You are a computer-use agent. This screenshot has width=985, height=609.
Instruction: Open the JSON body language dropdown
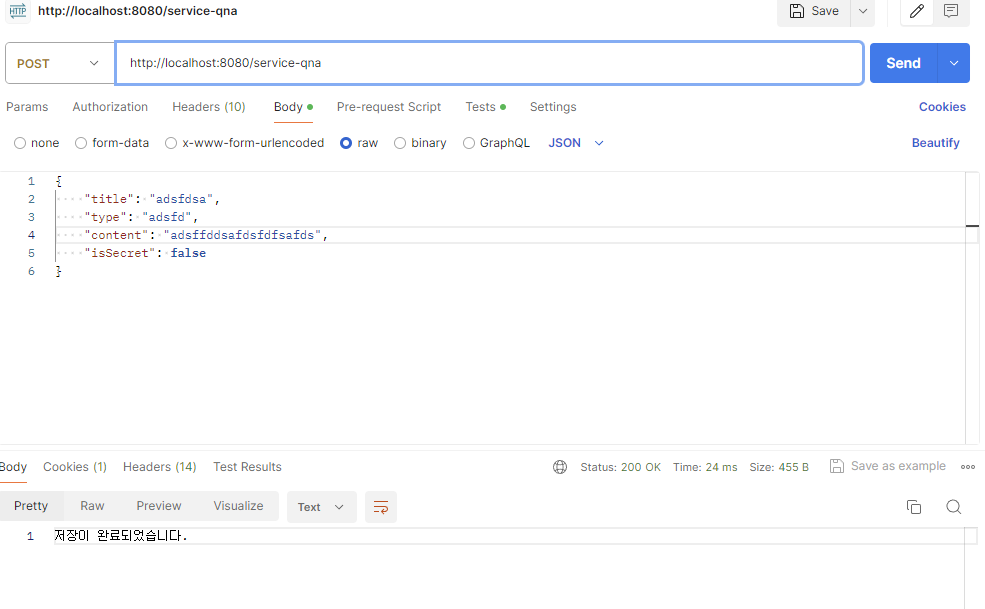click(x=575, y=143)
